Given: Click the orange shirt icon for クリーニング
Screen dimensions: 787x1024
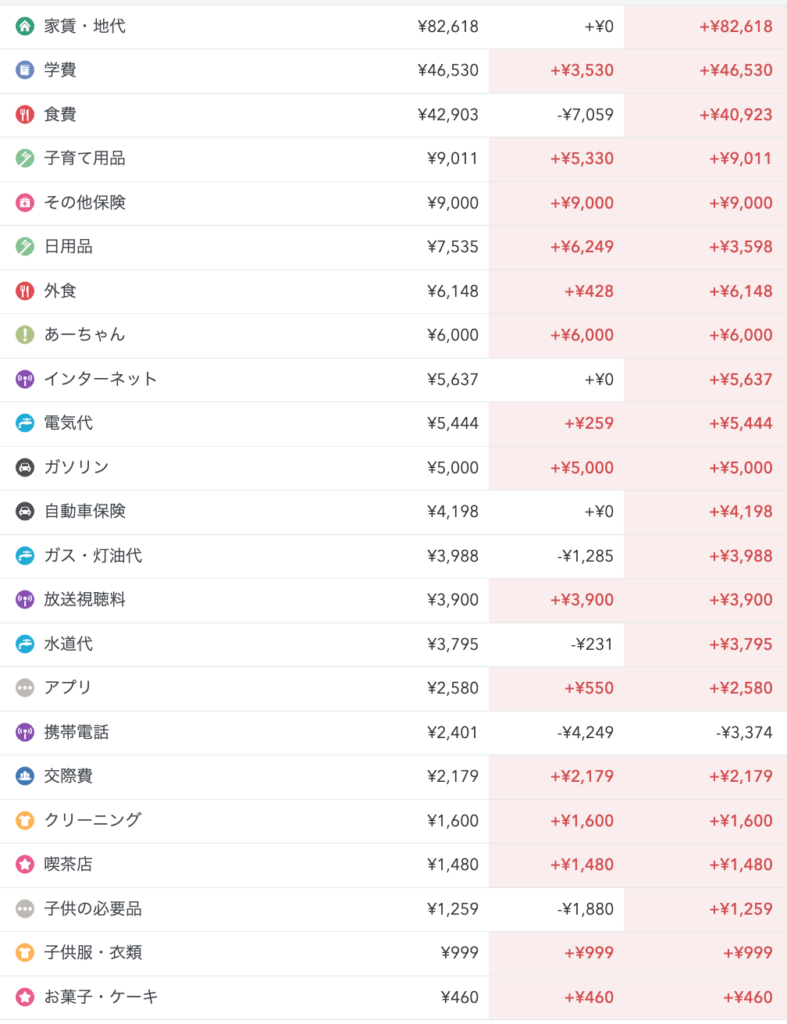Looking at the screenshot, I should (x=25, y=820).
